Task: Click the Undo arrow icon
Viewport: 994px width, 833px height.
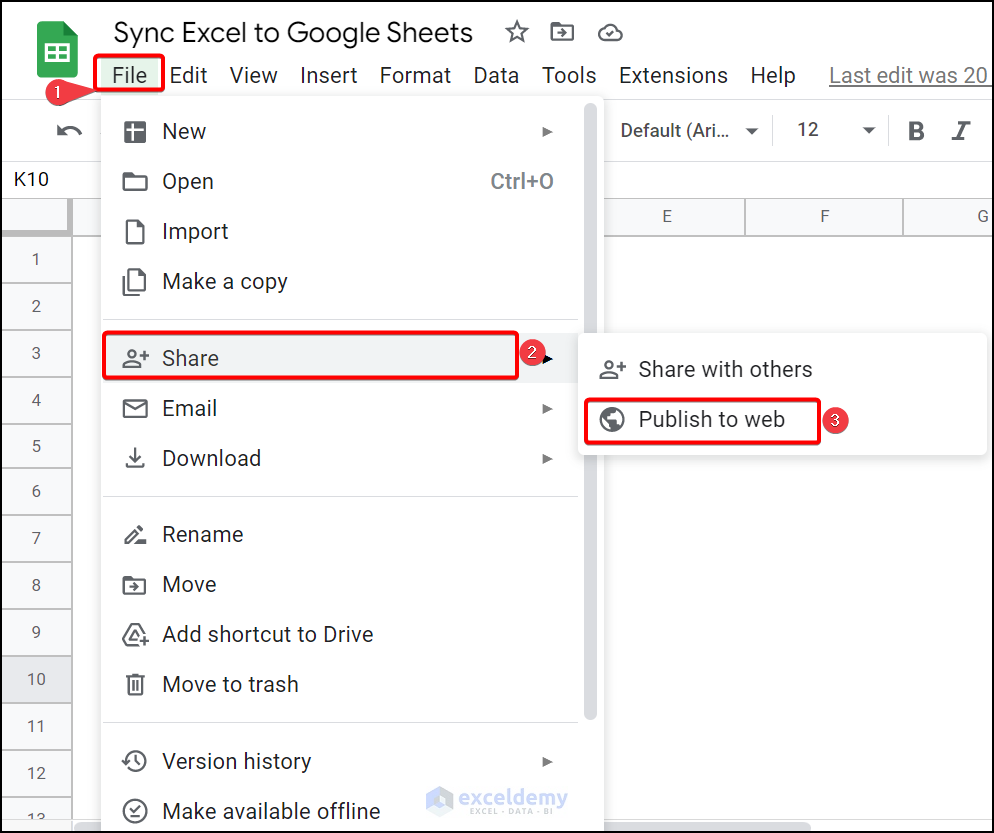Action: pos(69,131)
